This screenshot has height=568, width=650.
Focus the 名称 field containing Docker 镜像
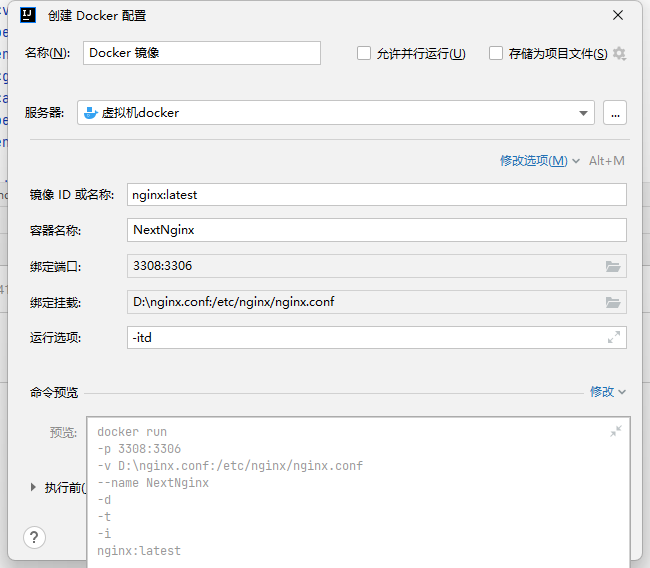click(x=202, y=53)
